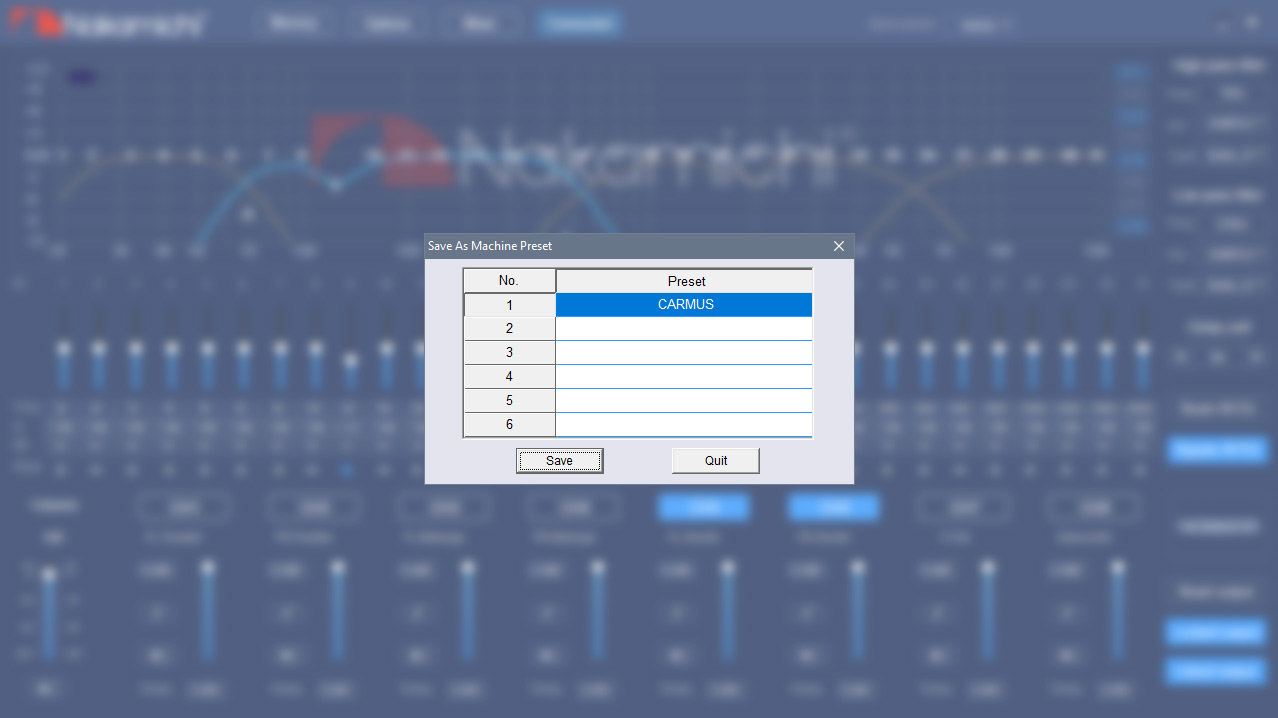Click the "No." column header

pyautogui.click(x=510, y=281)
